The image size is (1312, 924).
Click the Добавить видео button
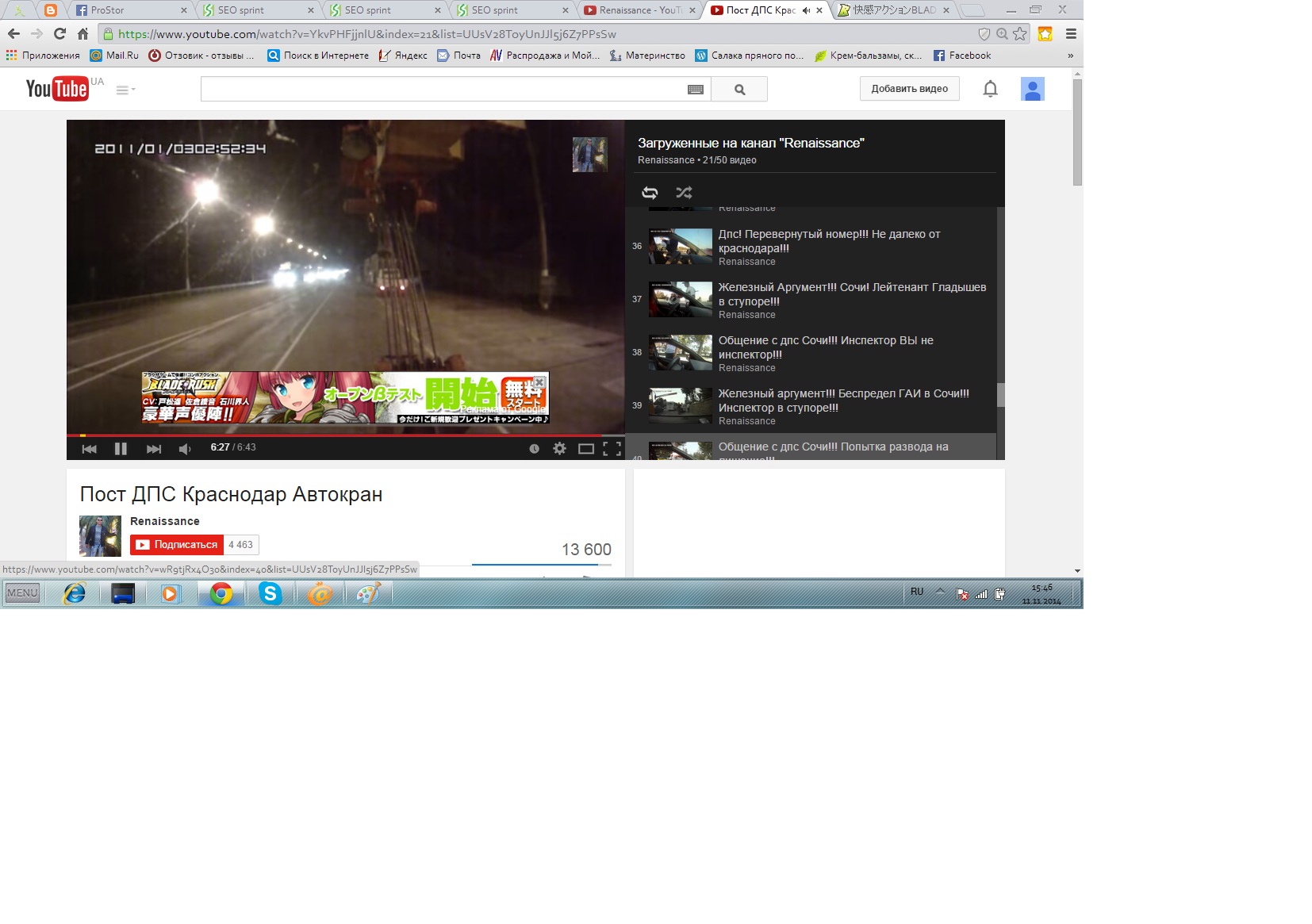click(x=909, y=89)
